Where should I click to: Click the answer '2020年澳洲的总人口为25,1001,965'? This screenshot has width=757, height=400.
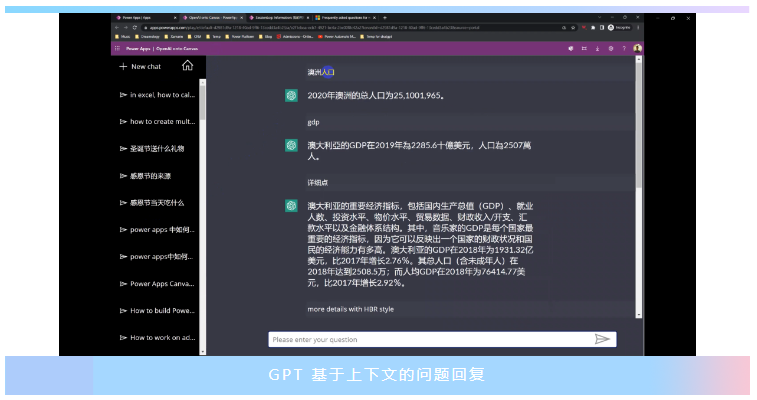point(376,96)
